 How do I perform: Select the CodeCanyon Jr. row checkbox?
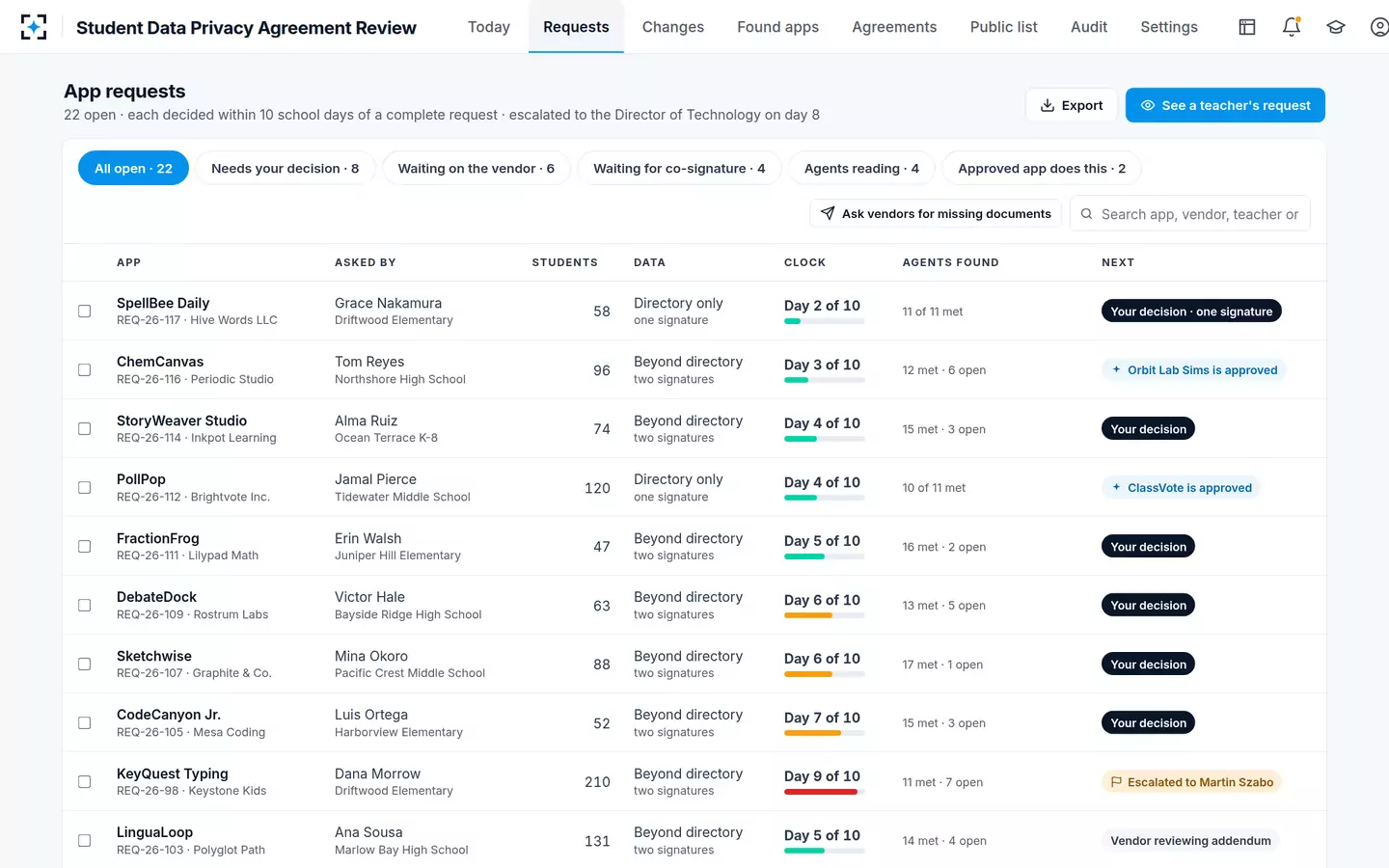point(85,722)
